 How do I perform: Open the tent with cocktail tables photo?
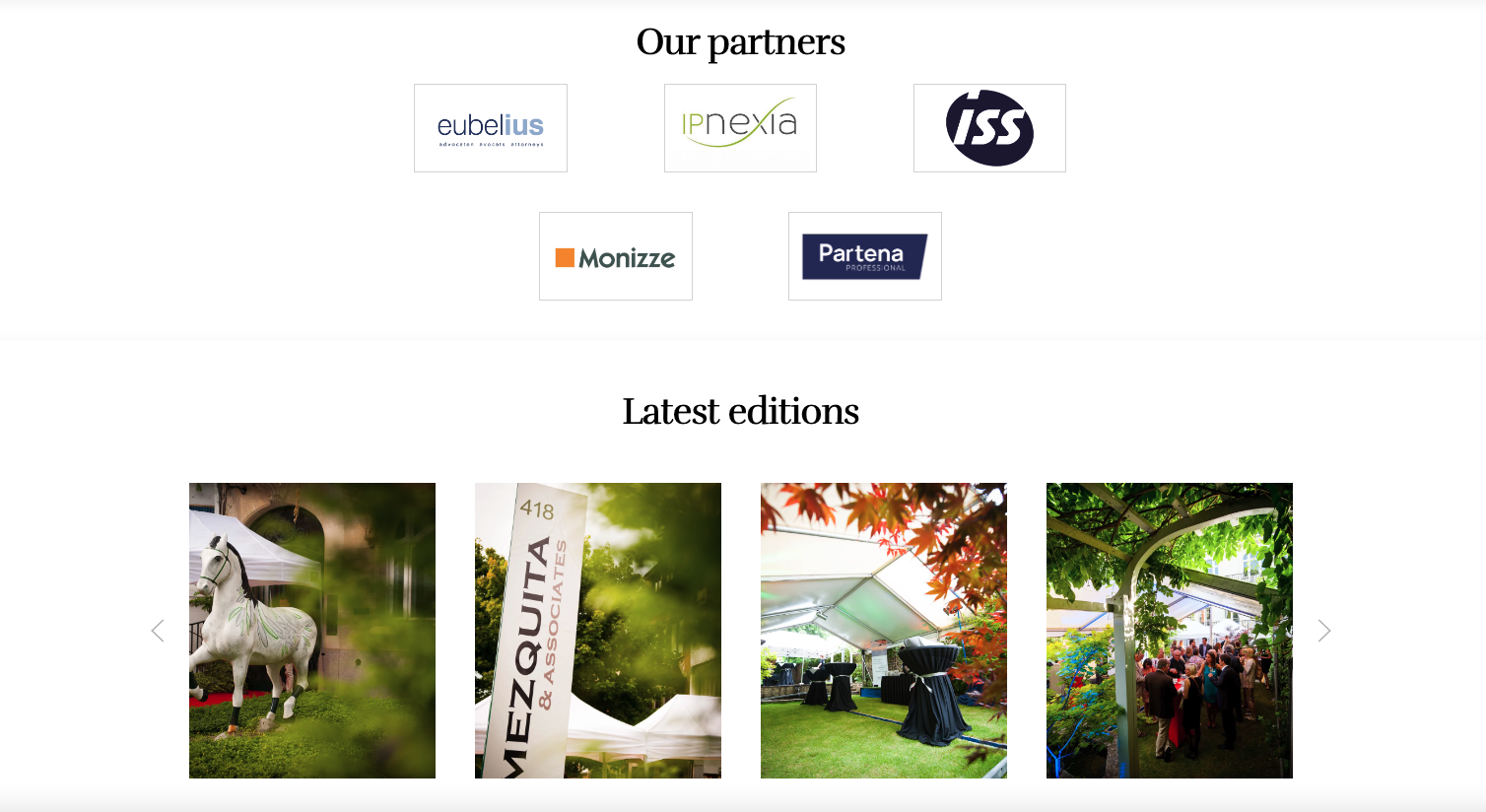(x=884, y=631)
